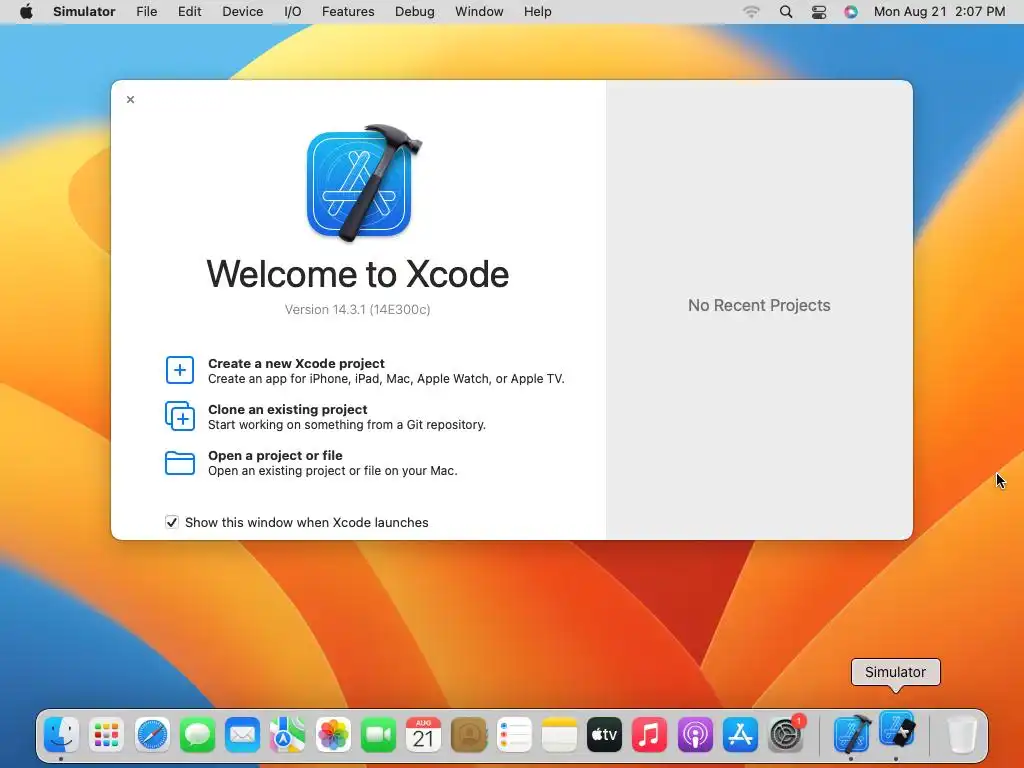Image resolution: width=1024 pixels, height=768 pixels.
Task: Click the Siri icon in menu bar
Action: (851, 12)
